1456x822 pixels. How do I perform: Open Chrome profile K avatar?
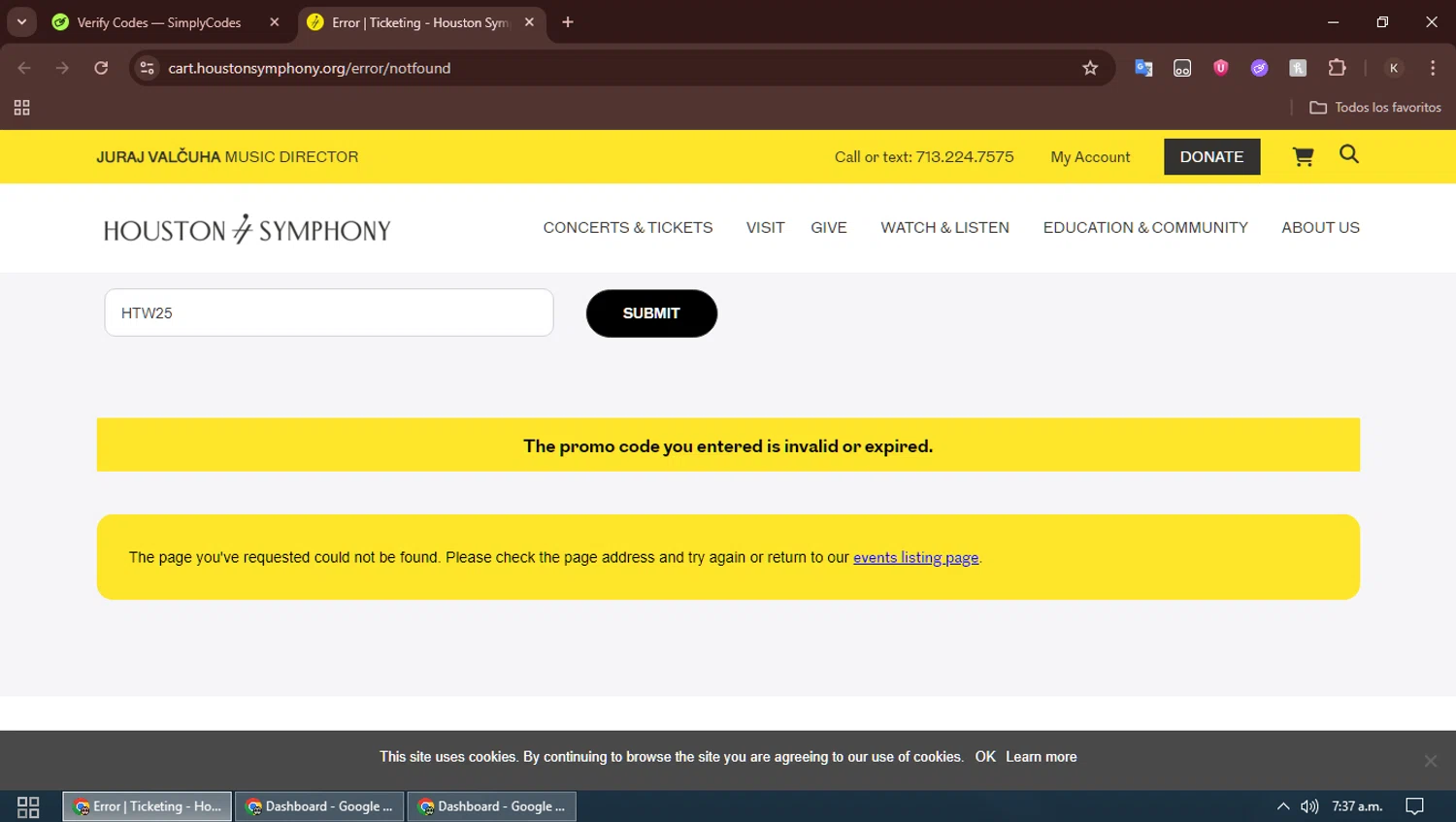[1394, 68]
